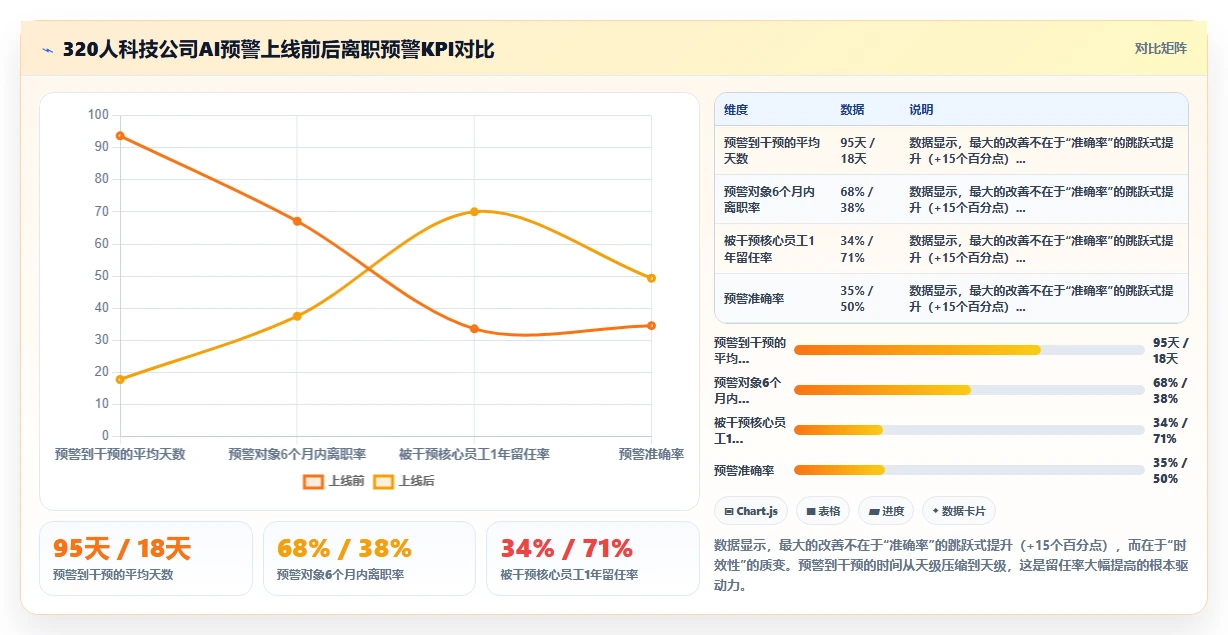Click progress bar labeled 预警准确率
This screenshot has height=635, width=1228.
969,470
